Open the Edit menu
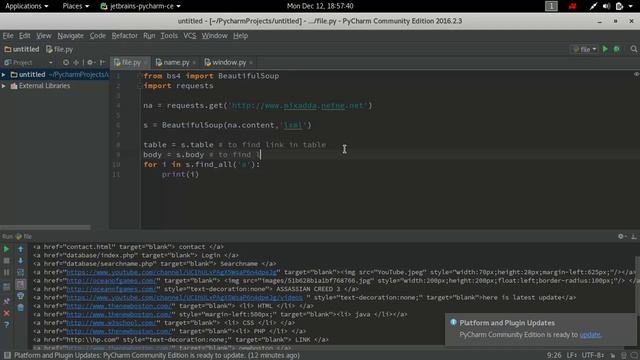The width and height of the screenshot is (640, 360). [x=24, y=36]
